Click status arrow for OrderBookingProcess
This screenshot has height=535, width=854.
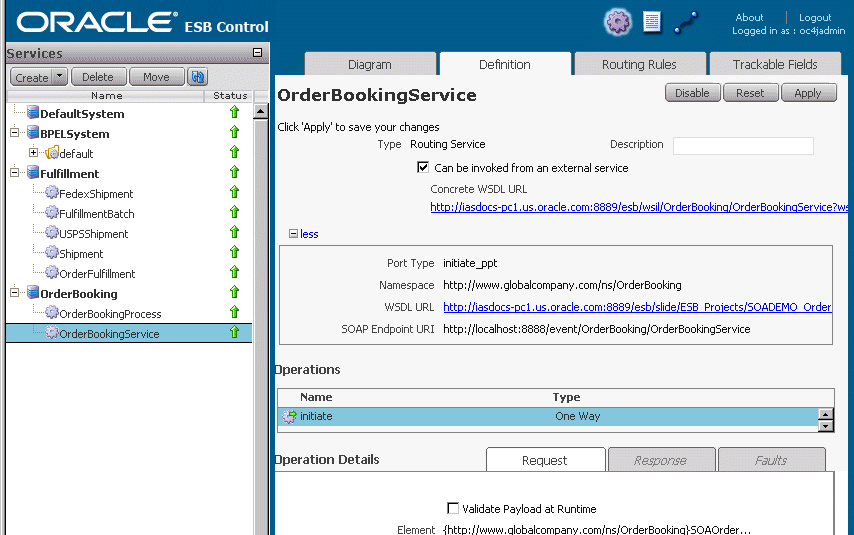(x=234, y=312)
